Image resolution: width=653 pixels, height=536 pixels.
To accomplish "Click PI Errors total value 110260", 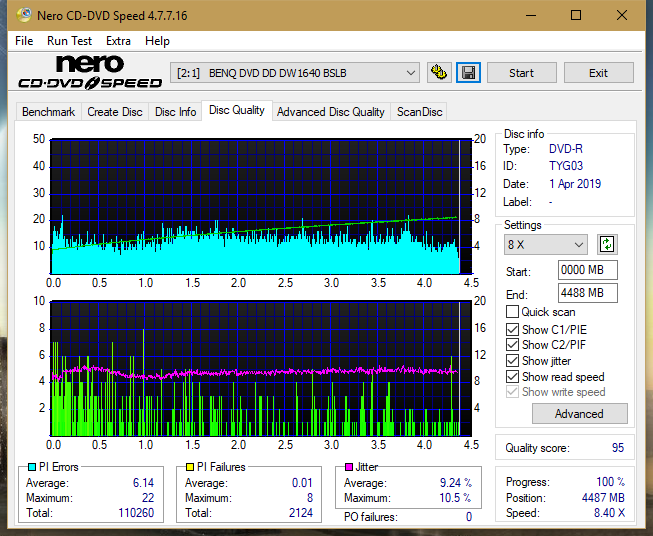I will tap(136, 513).
